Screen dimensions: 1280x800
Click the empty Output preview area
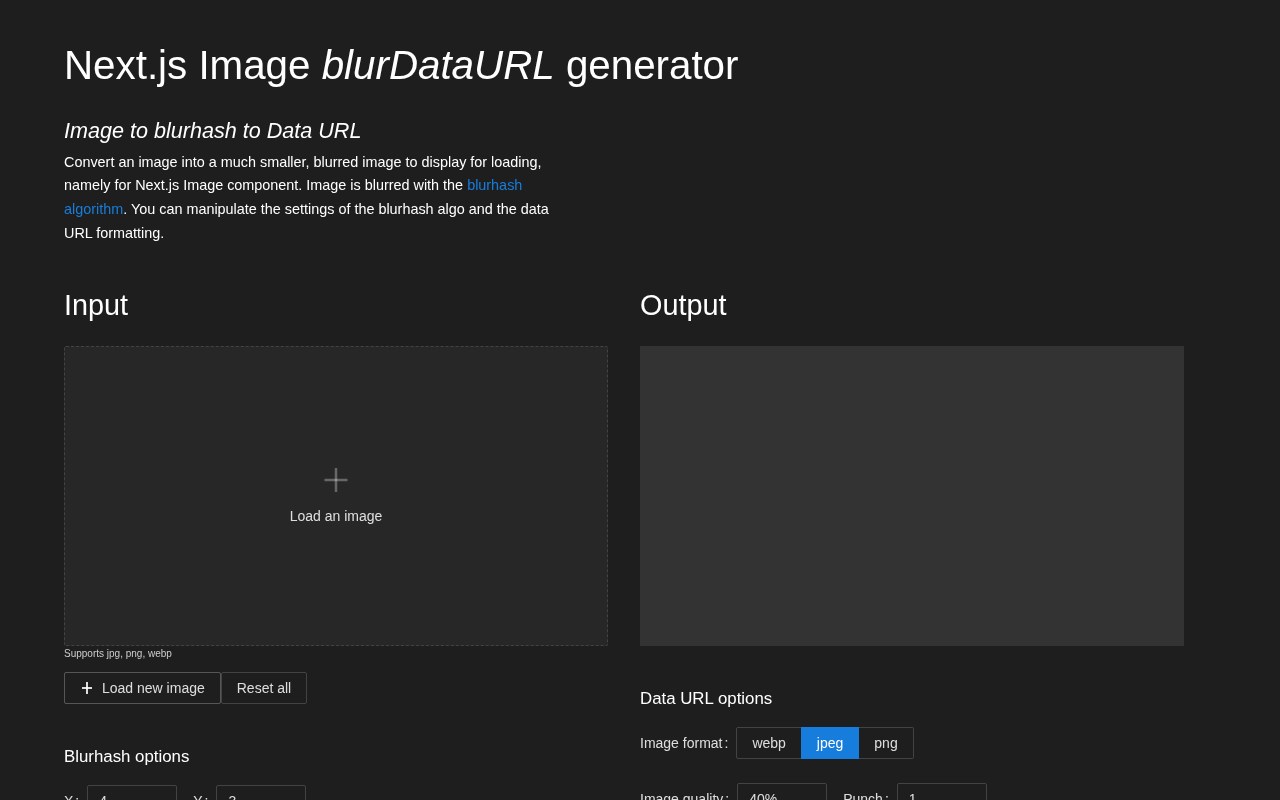pos(911,496)
